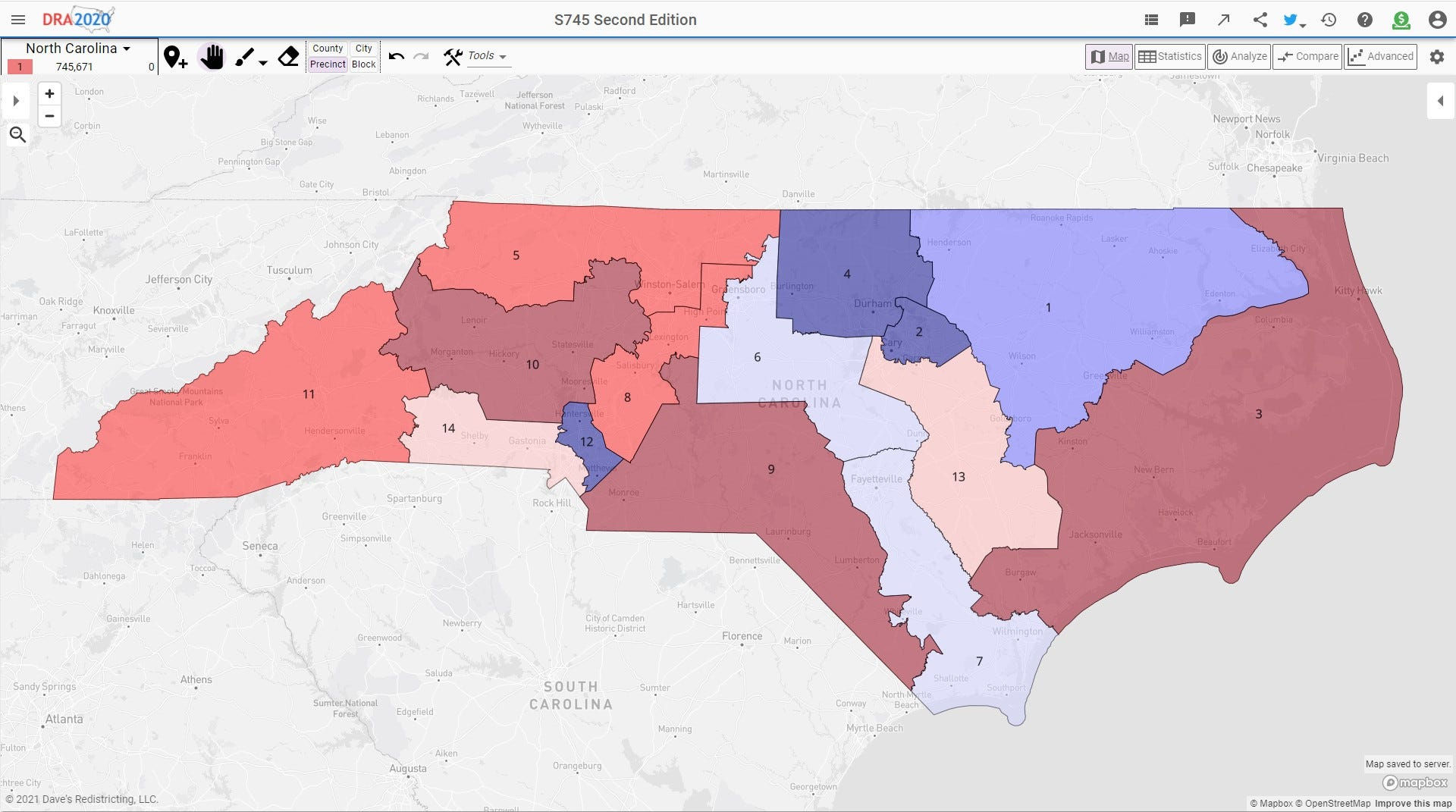
Task: Open the Twitter share icon
Action: click(x=1291, y=20)
